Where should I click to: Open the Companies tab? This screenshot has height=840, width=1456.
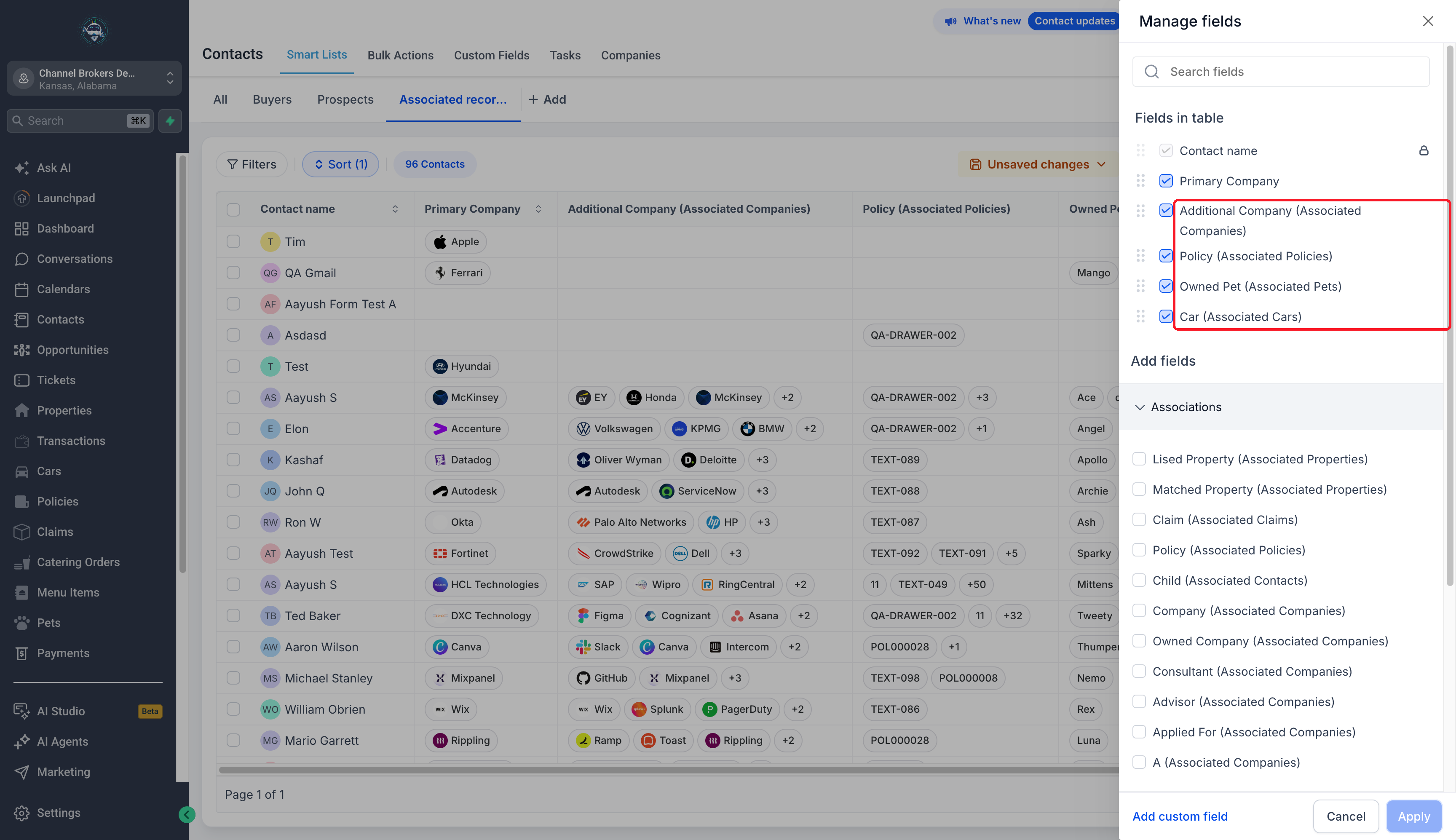[631, 55]
